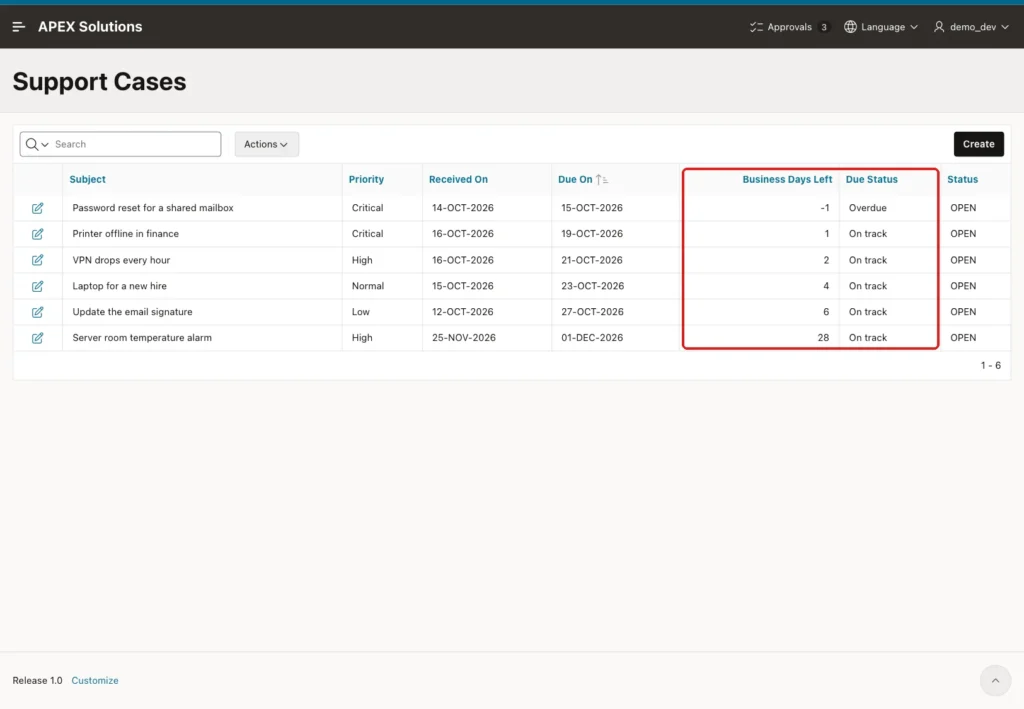This screenshot has width=1024, height=709.
Task: Click the 'Release 1.0' footer text
Action: 37,680
